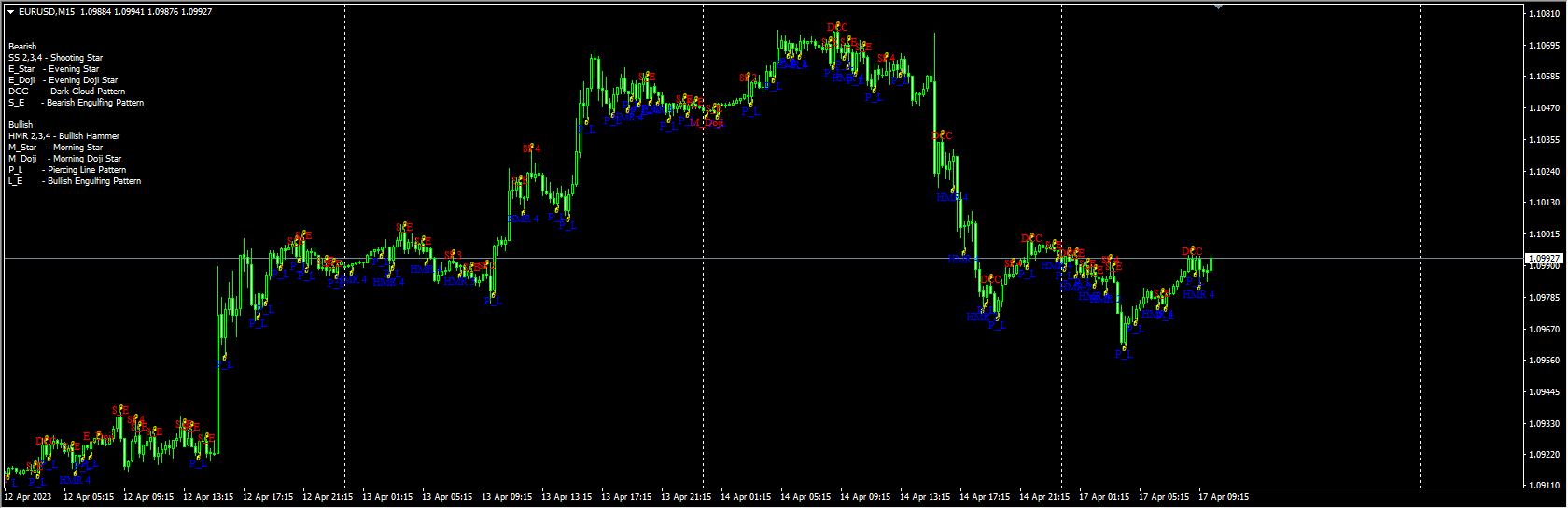Click time axis label '12 Apr 09:15'
The image size is (1568, 509).
[148, 497]
